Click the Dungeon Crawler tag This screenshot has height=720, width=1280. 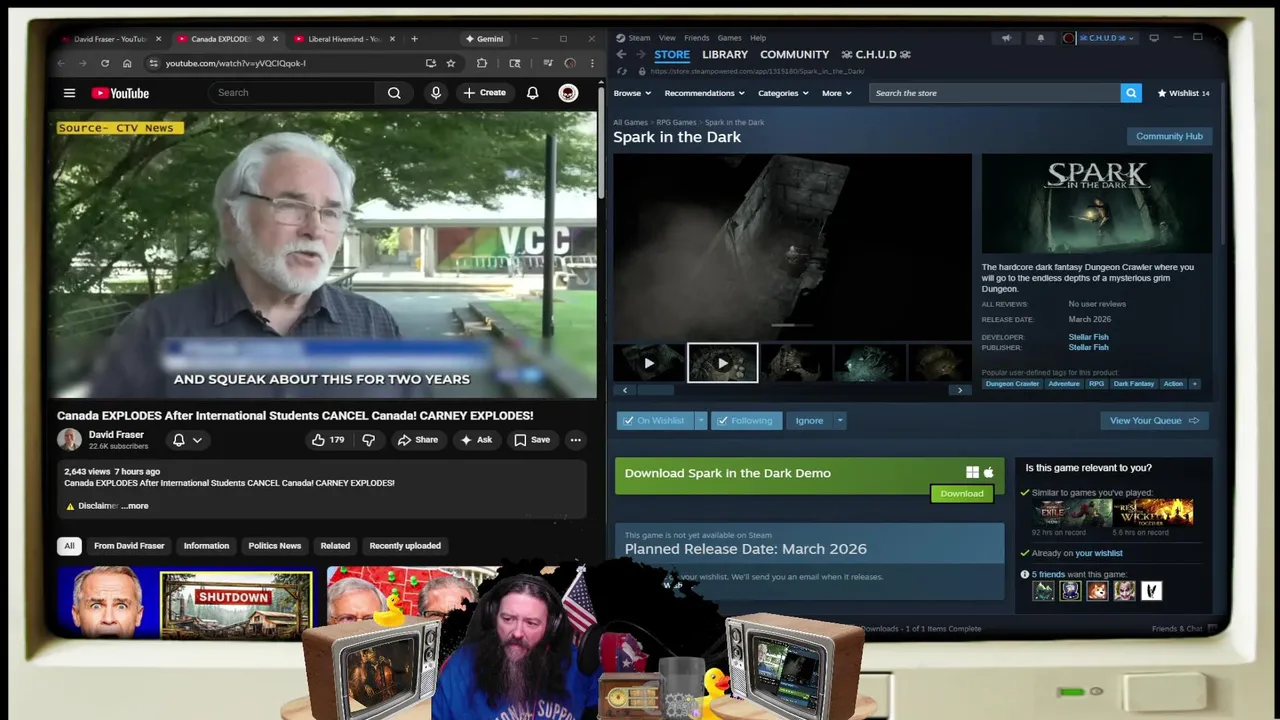[x=1012, y=384]
